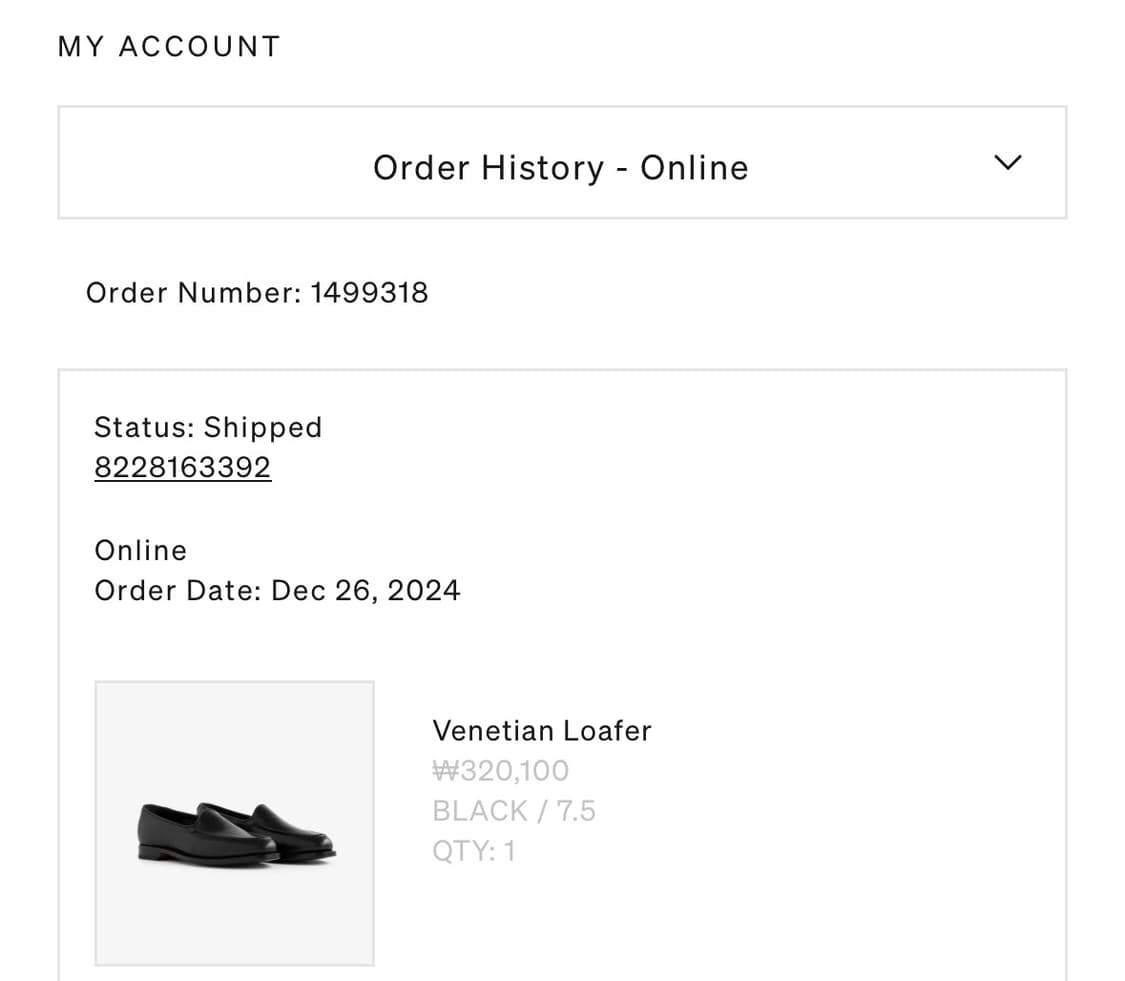Click the QTY: 1 text
1125x981 pixels.
click(x=473, y=850)
